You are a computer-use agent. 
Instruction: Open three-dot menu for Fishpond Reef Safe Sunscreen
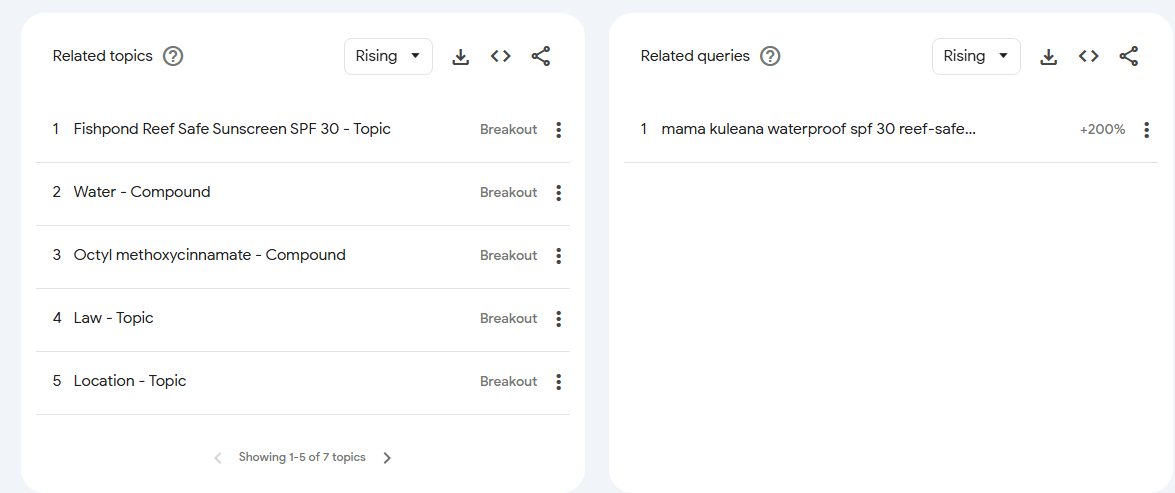point(558,130)
